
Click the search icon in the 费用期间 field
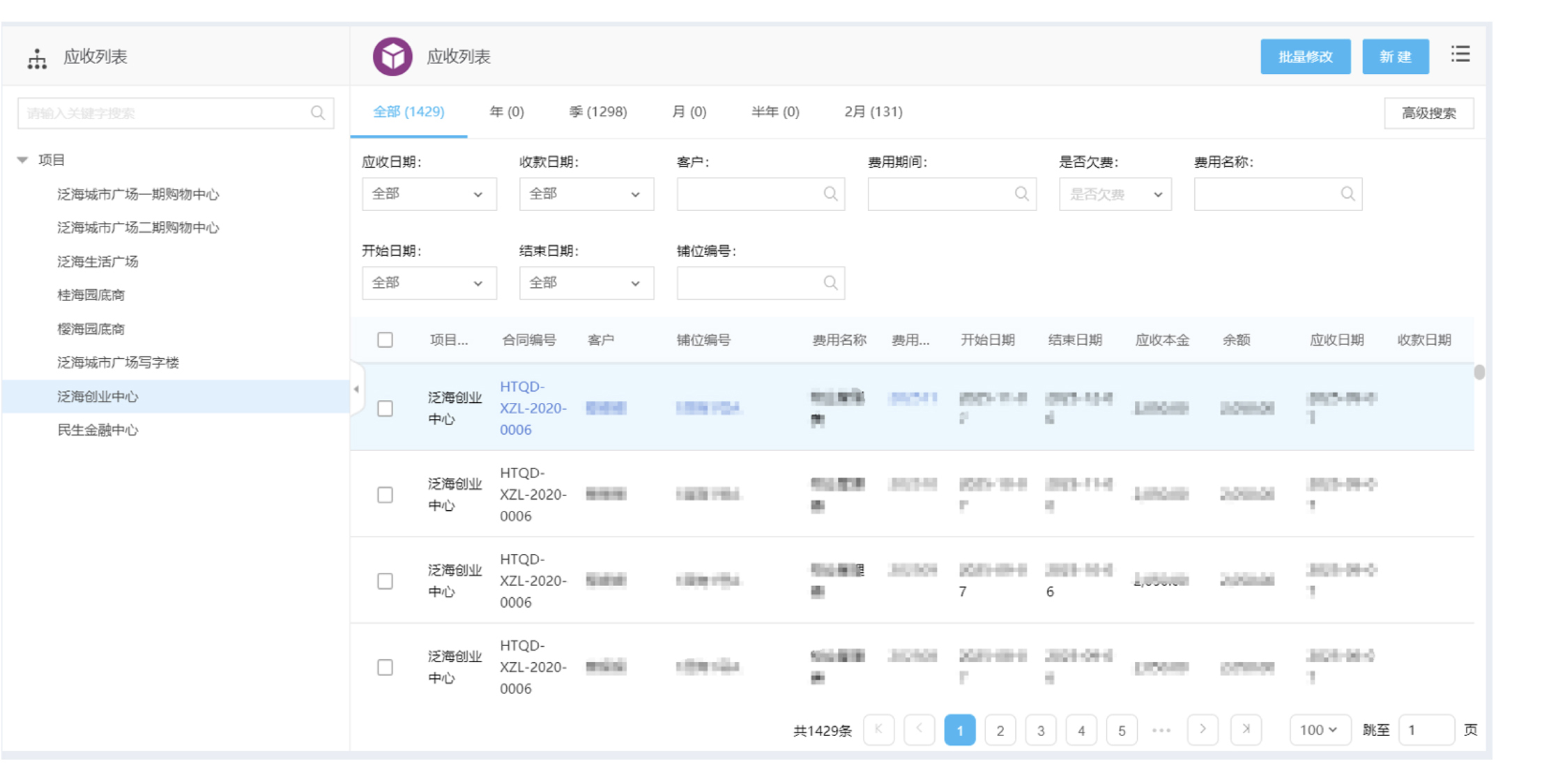pyautogui.click(x=1021, y=194)
